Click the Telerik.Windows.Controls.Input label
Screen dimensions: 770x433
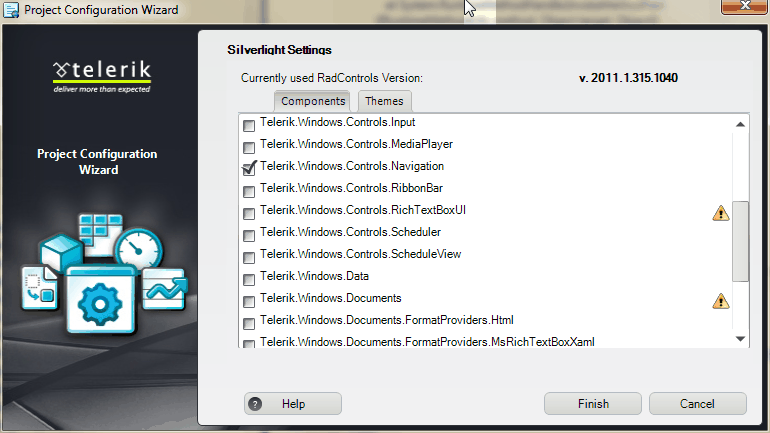point(337,122)
